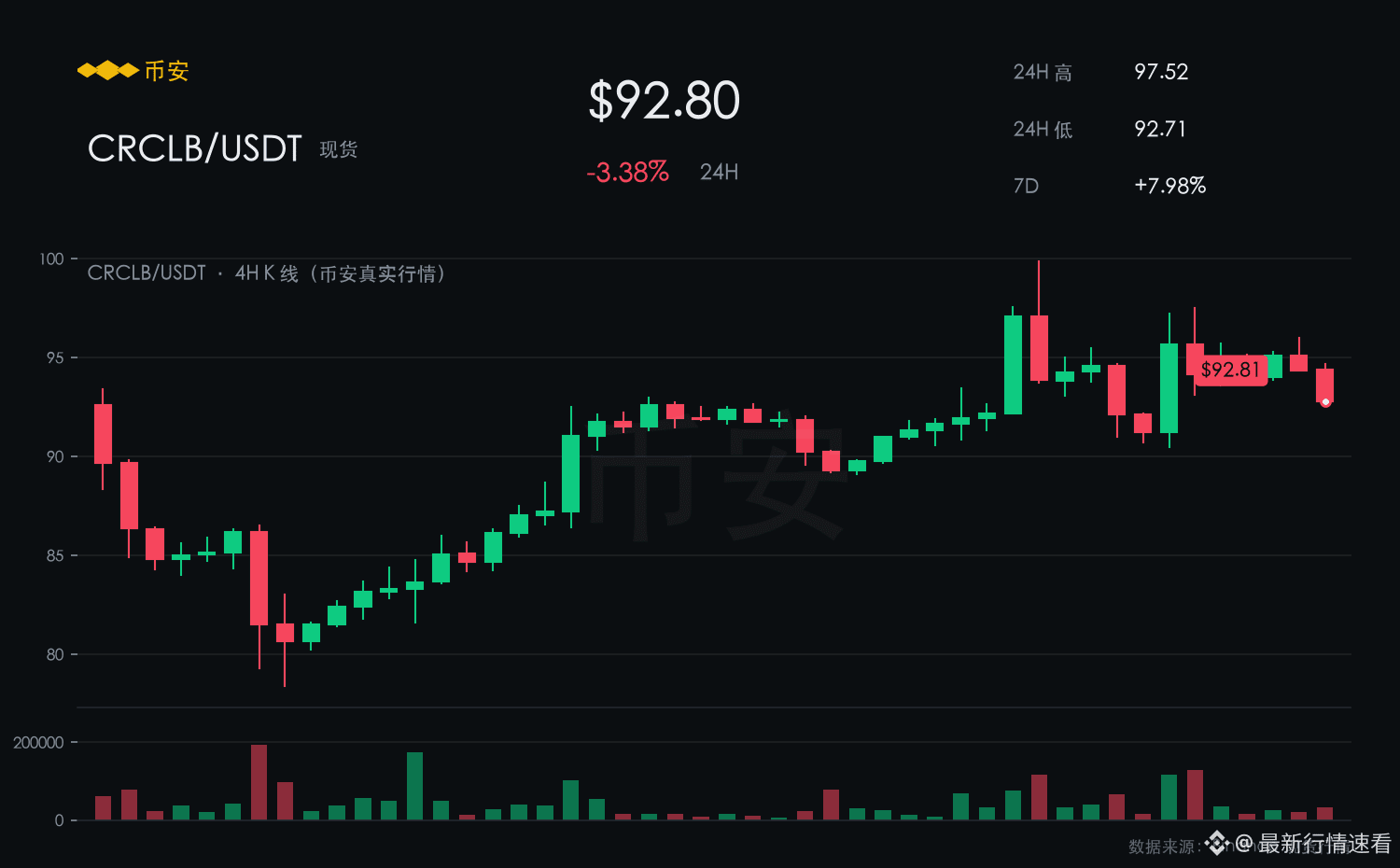Click the $92.80 current price
This screenshot has height=868, width=1400.
point(665,101)
